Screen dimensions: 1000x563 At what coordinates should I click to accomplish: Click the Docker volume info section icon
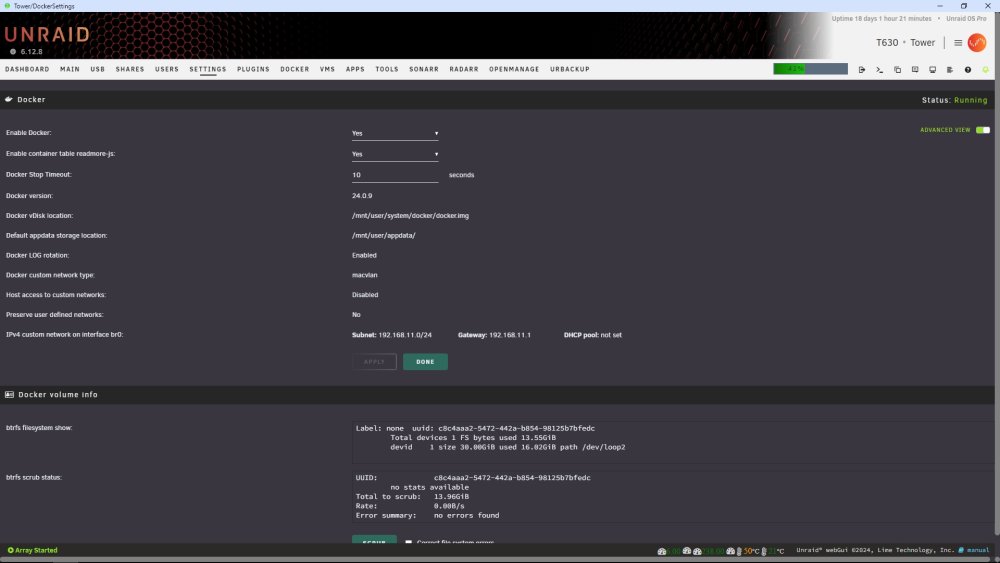coord(10,395)
